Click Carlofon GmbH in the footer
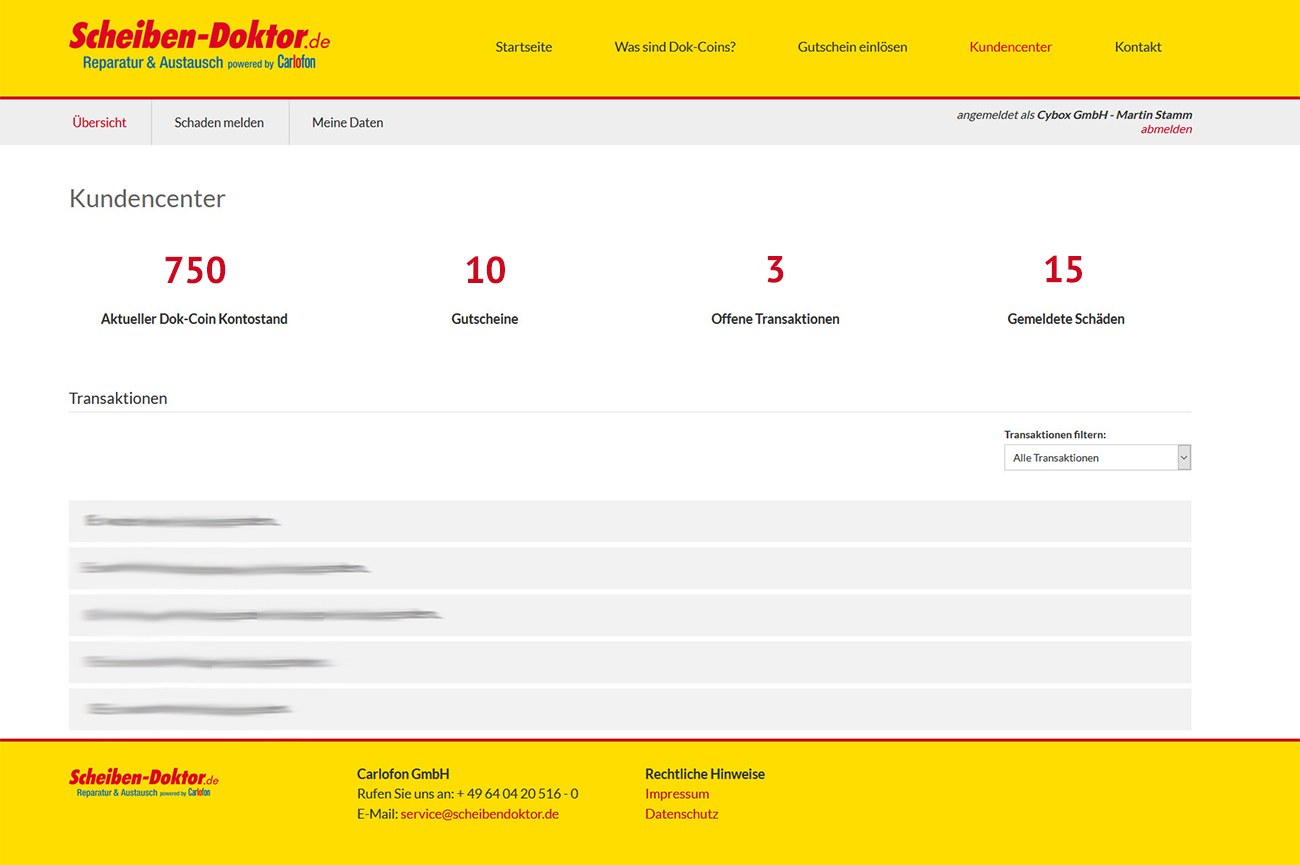 pos(403,774)
